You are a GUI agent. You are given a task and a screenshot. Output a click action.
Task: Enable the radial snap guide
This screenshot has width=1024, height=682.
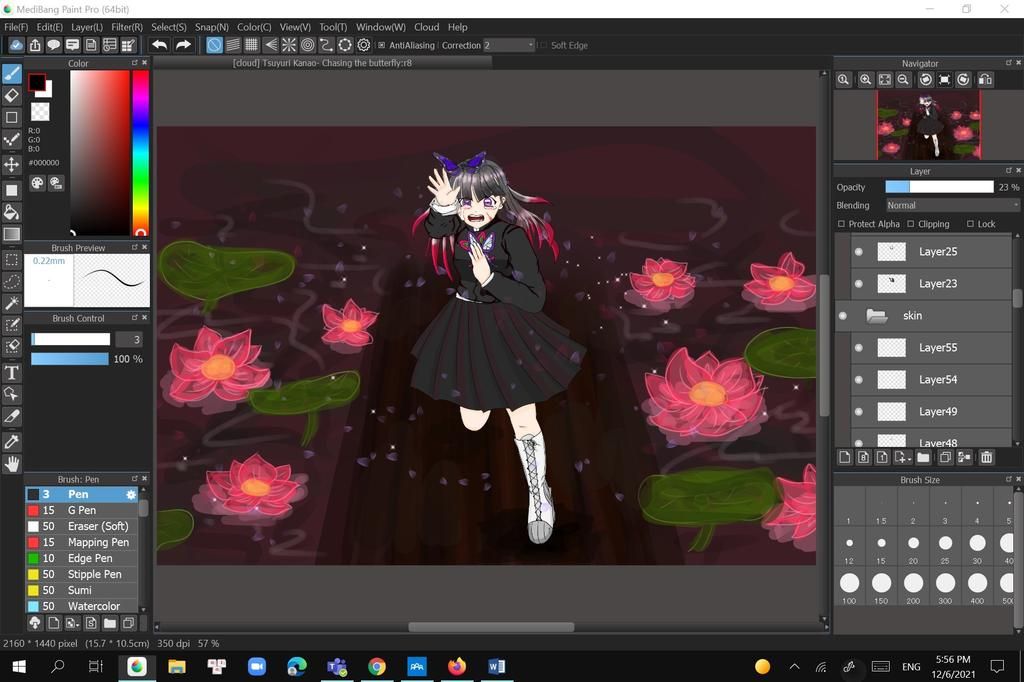click(x=289, y=45)
